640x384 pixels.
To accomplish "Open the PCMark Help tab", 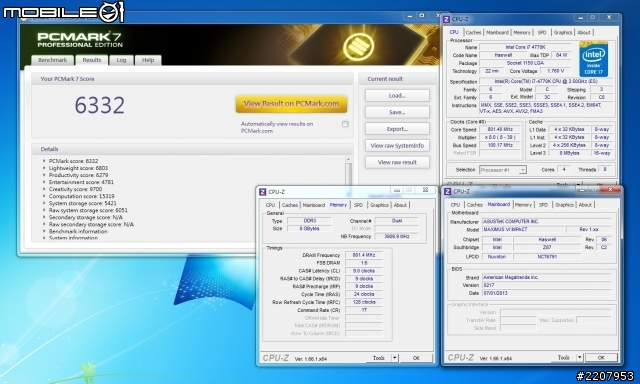I will pos(148,60).
